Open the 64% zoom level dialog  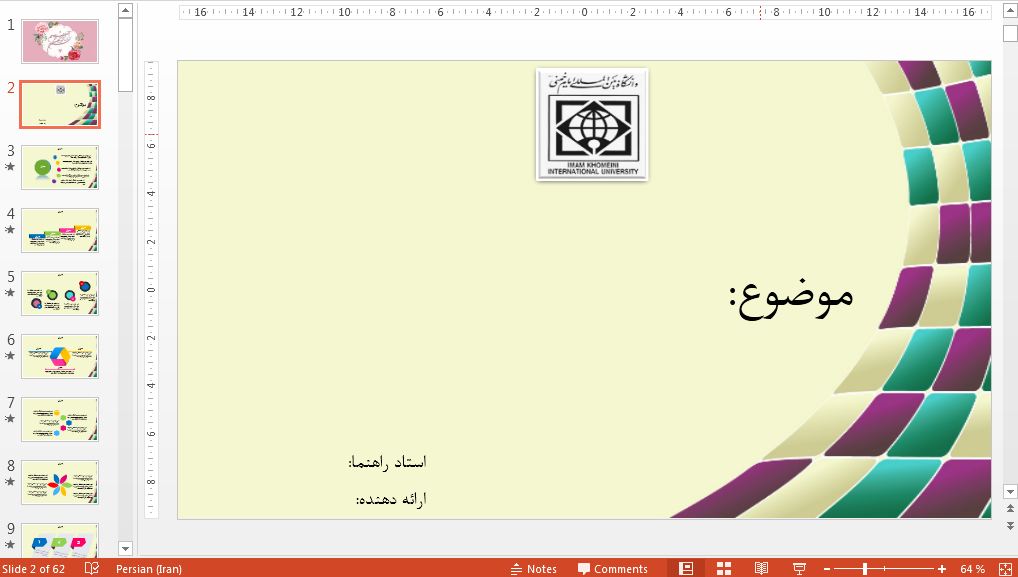(972, 568)
